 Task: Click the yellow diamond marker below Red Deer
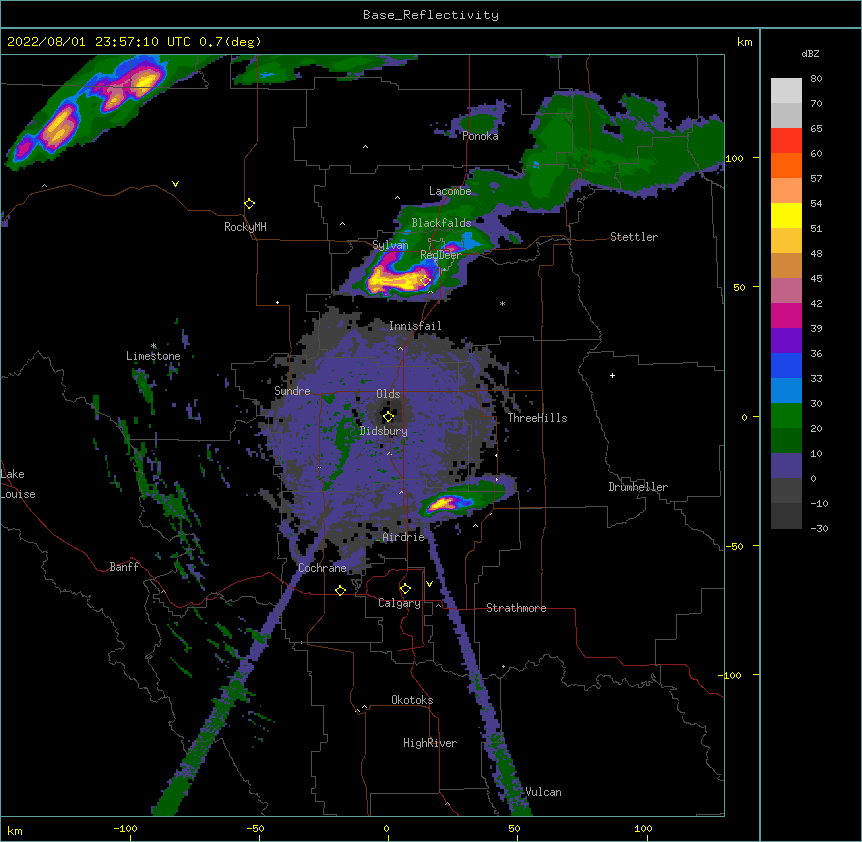point(426,281)
